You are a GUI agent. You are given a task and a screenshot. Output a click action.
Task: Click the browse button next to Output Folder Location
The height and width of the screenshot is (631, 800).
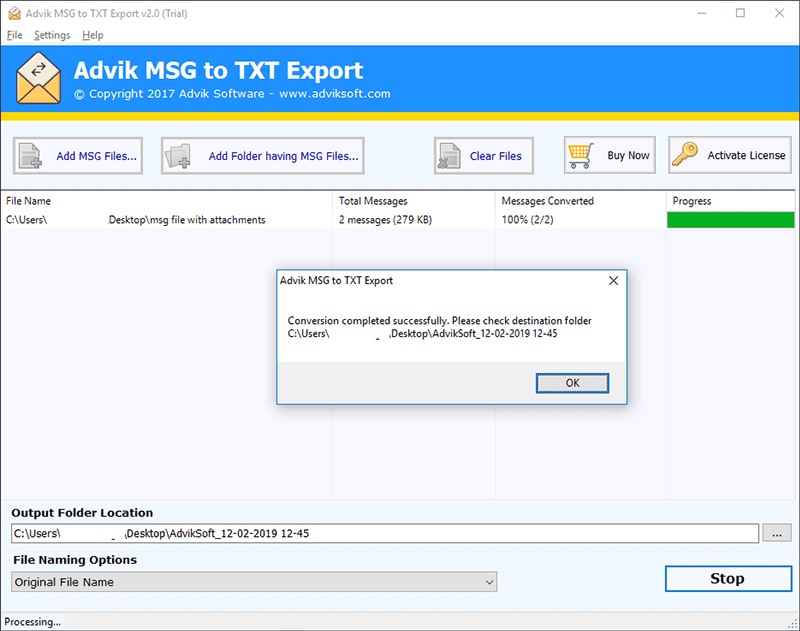tap(777, 533)
